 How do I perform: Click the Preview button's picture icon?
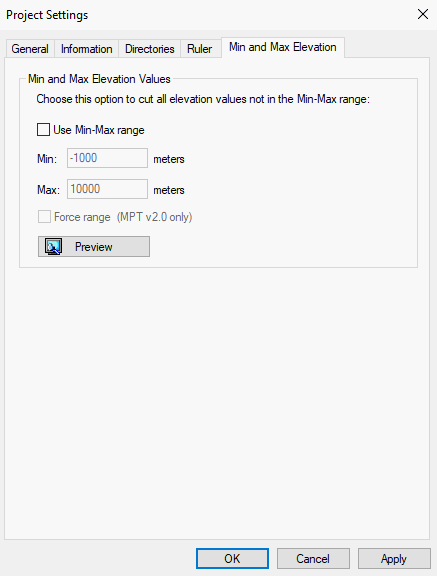[54, 246]
